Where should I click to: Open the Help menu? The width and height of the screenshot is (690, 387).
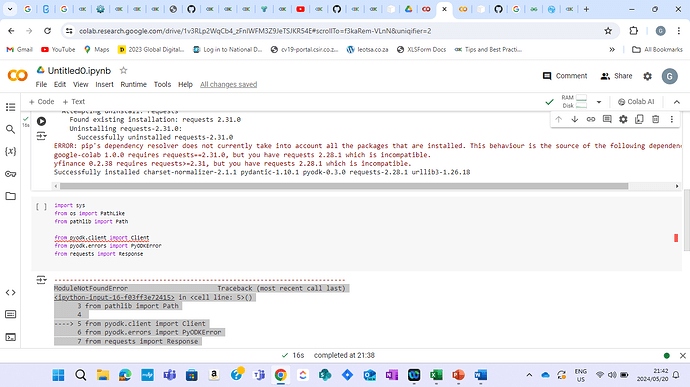pos(185,85)
